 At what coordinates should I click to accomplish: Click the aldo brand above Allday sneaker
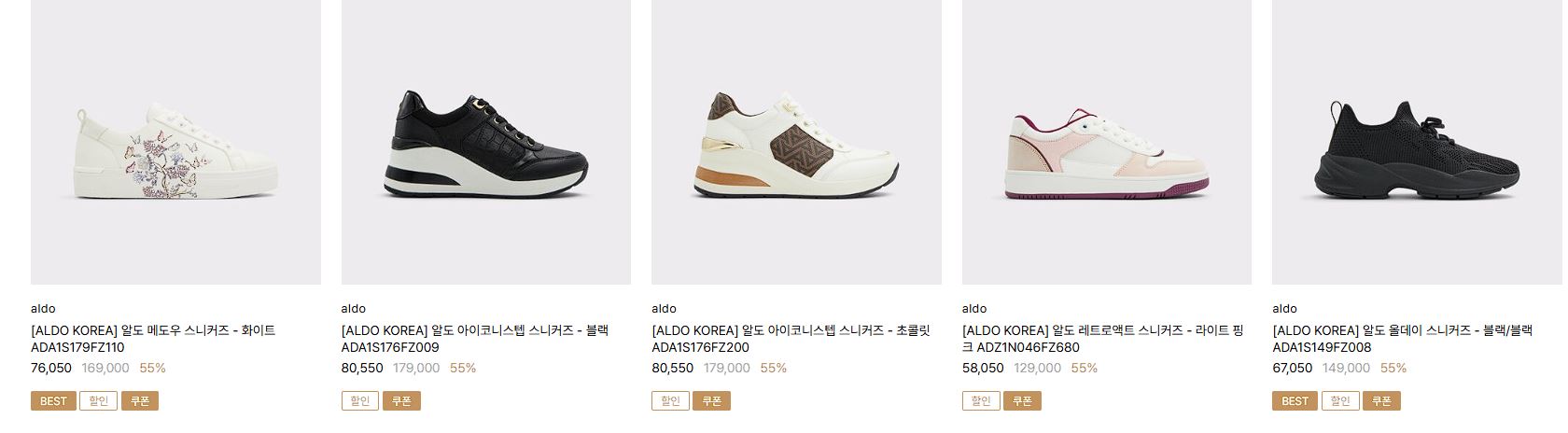[x=1284, y=309]
